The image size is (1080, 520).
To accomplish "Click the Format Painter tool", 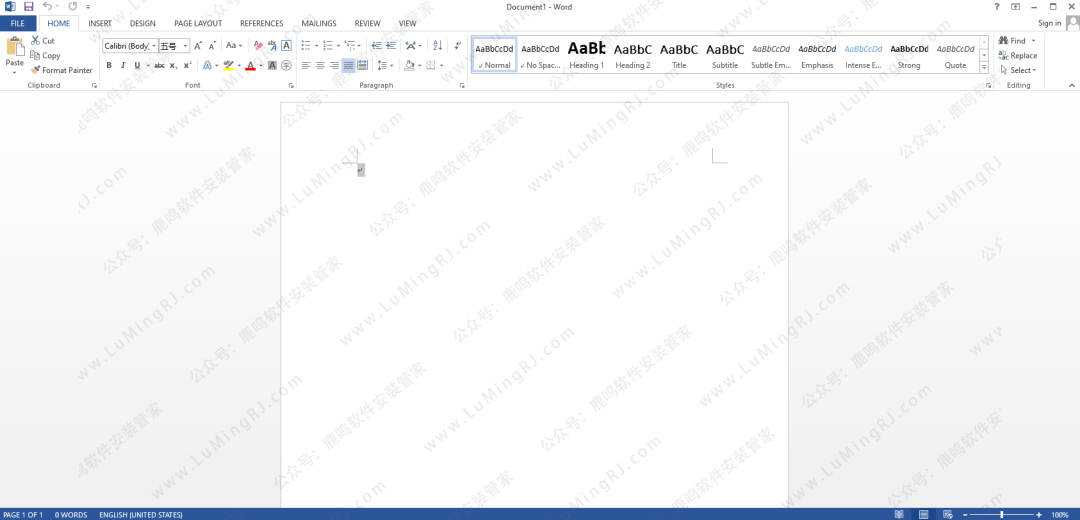I will click(x=62, y=70).
